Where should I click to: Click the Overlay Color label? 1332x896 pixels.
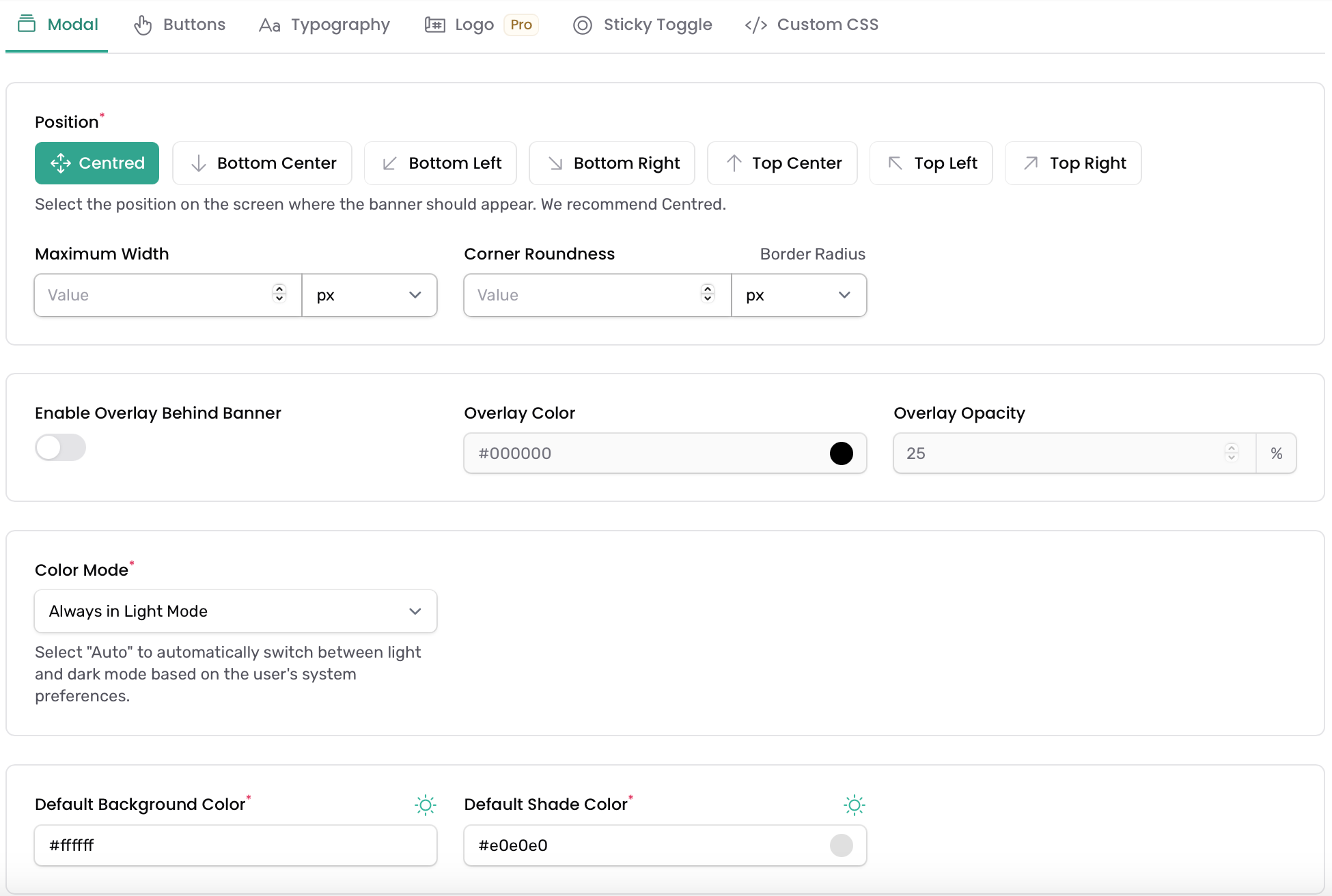pos(520,413)
